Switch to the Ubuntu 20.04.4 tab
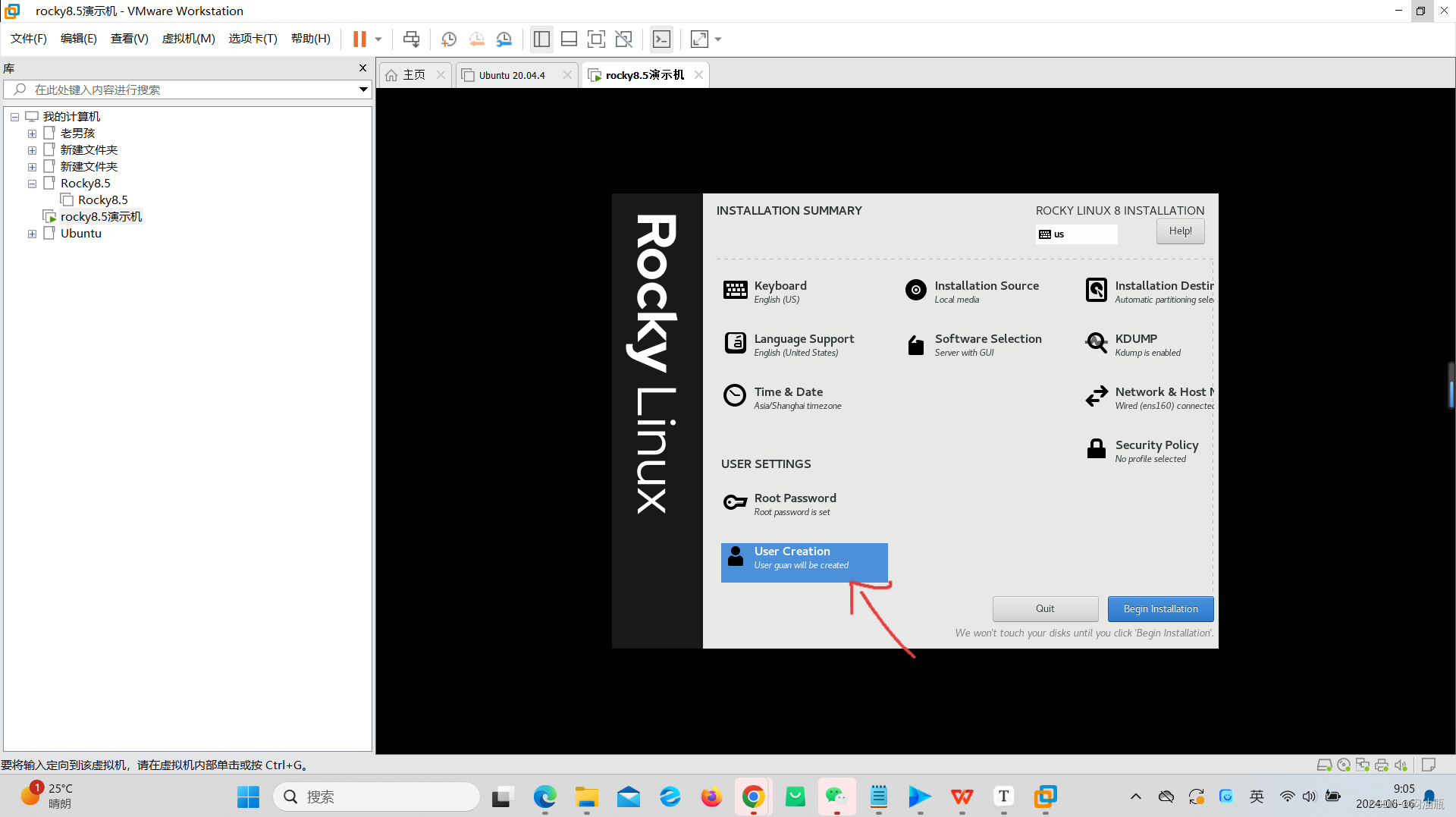Screen dimensions: 1456x817 pos(512,75)
